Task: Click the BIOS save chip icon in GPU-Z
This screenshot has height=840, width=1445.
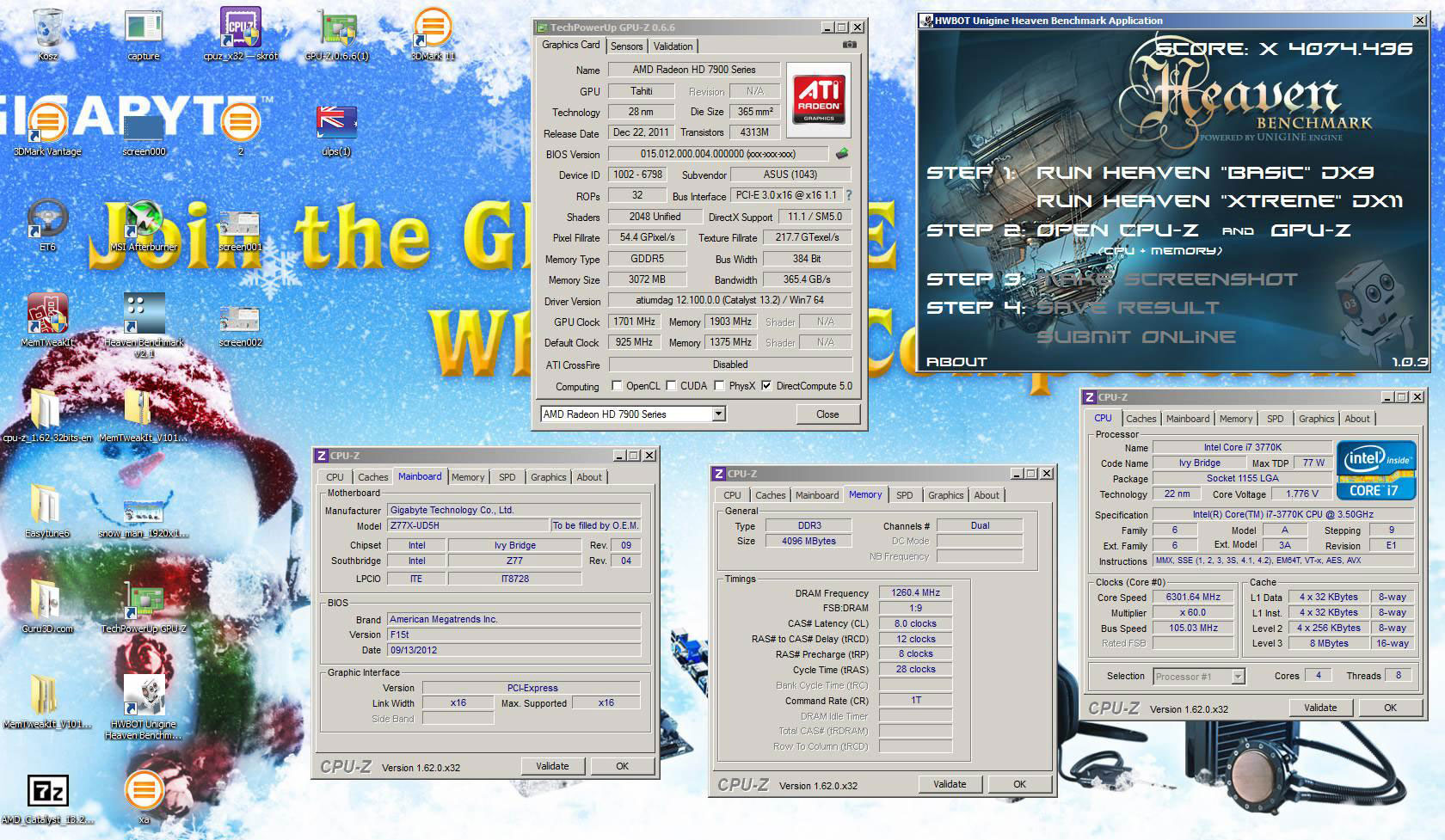Action: click(x=841, y=153)
